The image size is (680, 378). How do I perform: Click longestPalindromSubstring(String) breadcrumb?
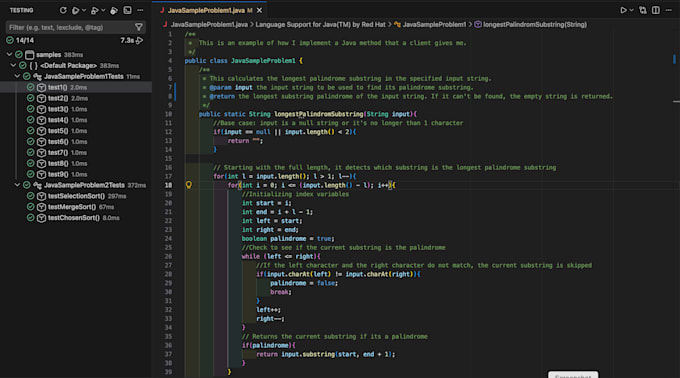coord(535,25)
